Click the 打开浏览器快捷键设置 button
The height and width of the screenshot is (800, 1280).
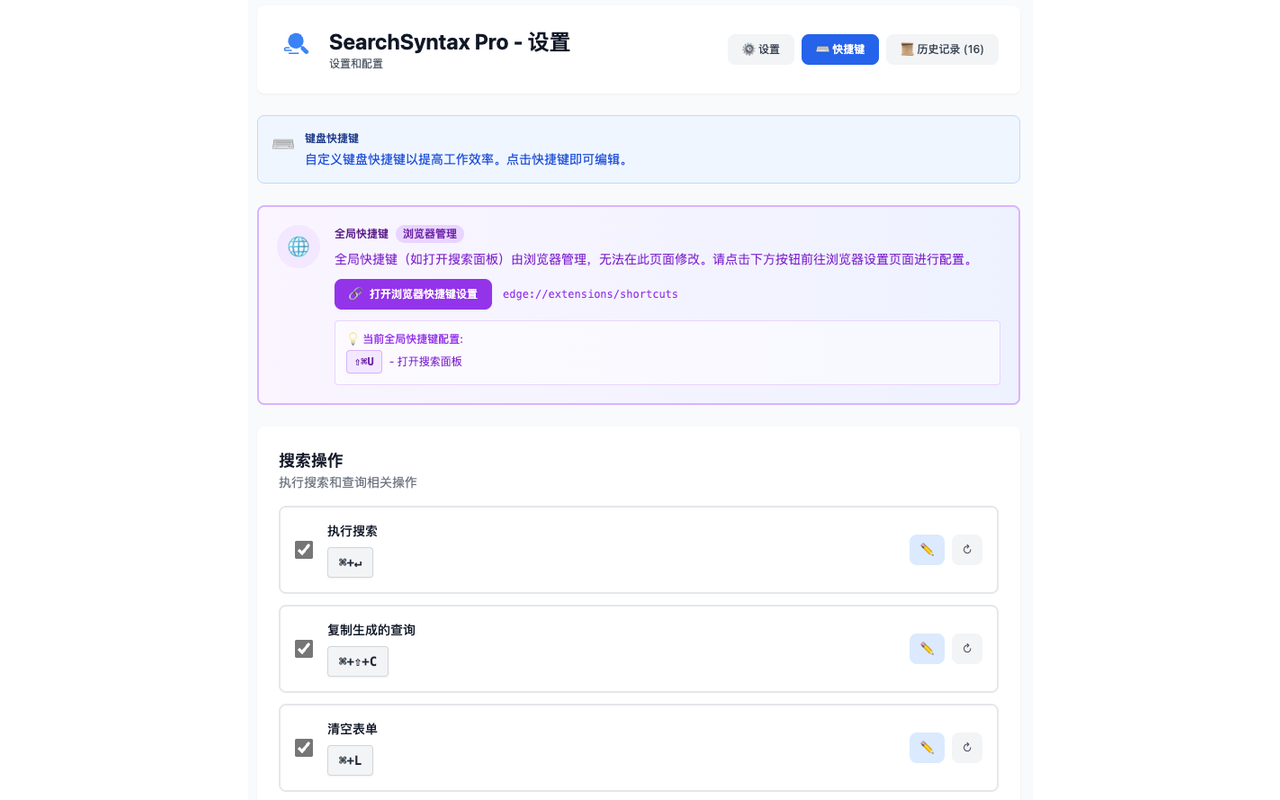[x=413, y=294]
